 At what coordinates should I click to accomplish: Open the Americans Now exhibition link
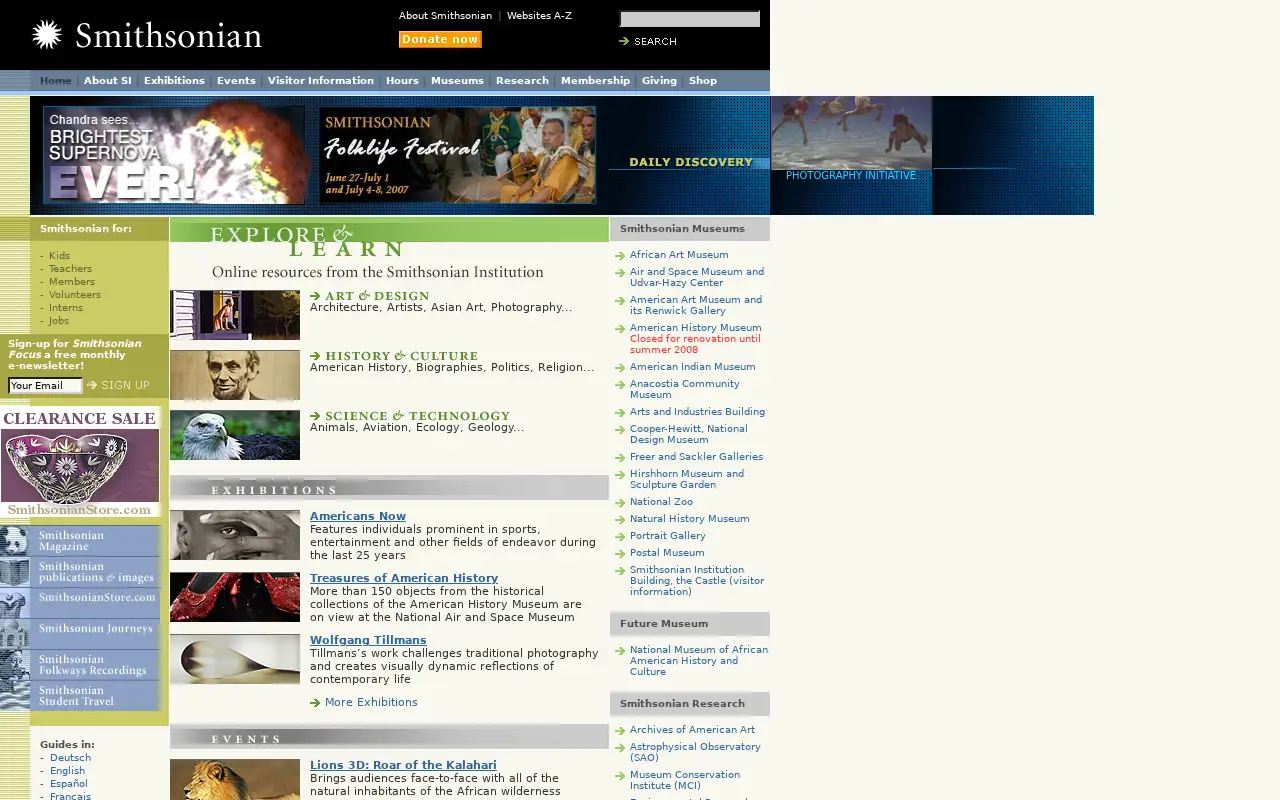click(358, 517)
